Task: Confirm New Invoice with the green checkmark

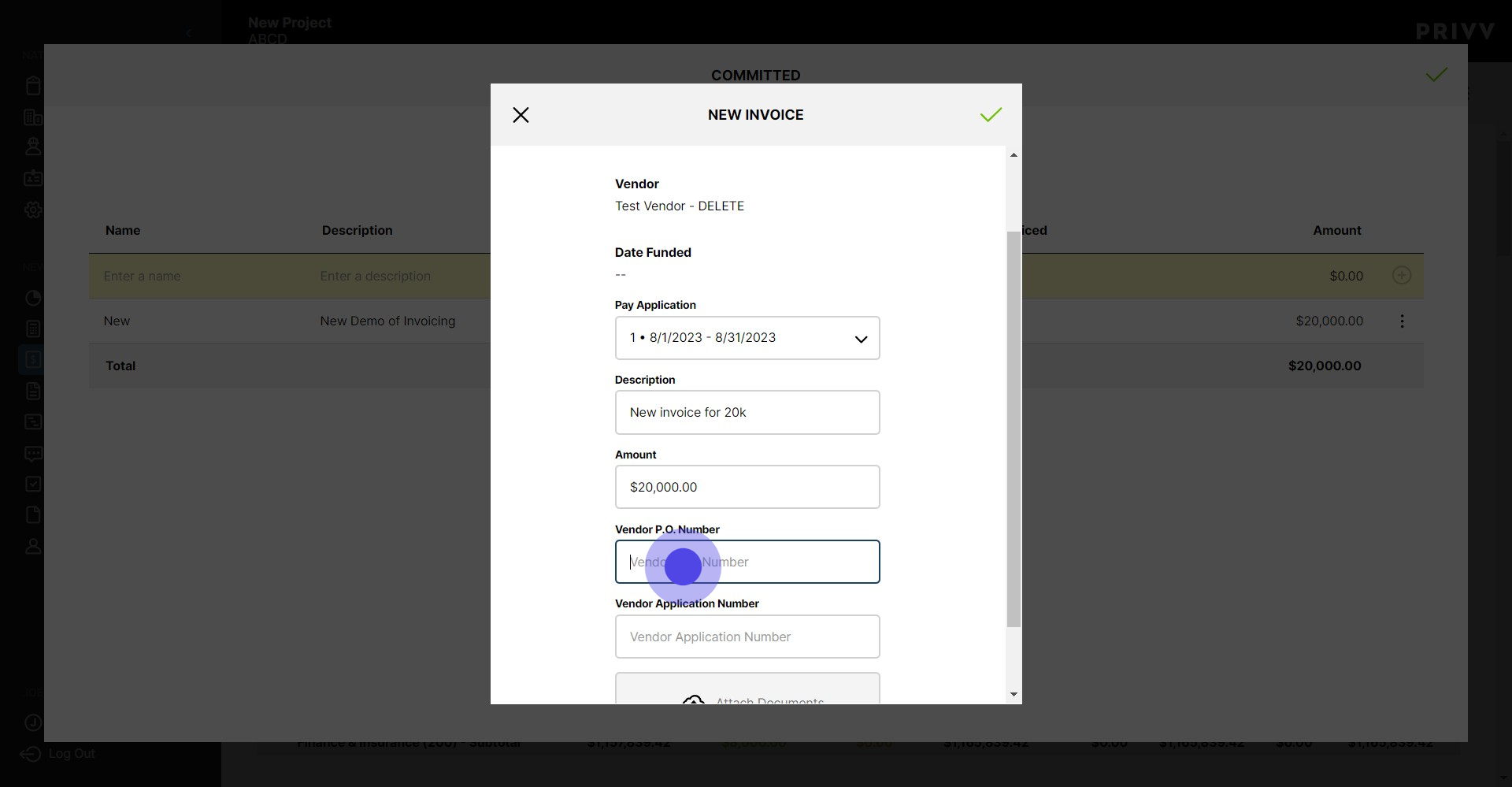Action: pyautogui.click(x=991, y=115)
